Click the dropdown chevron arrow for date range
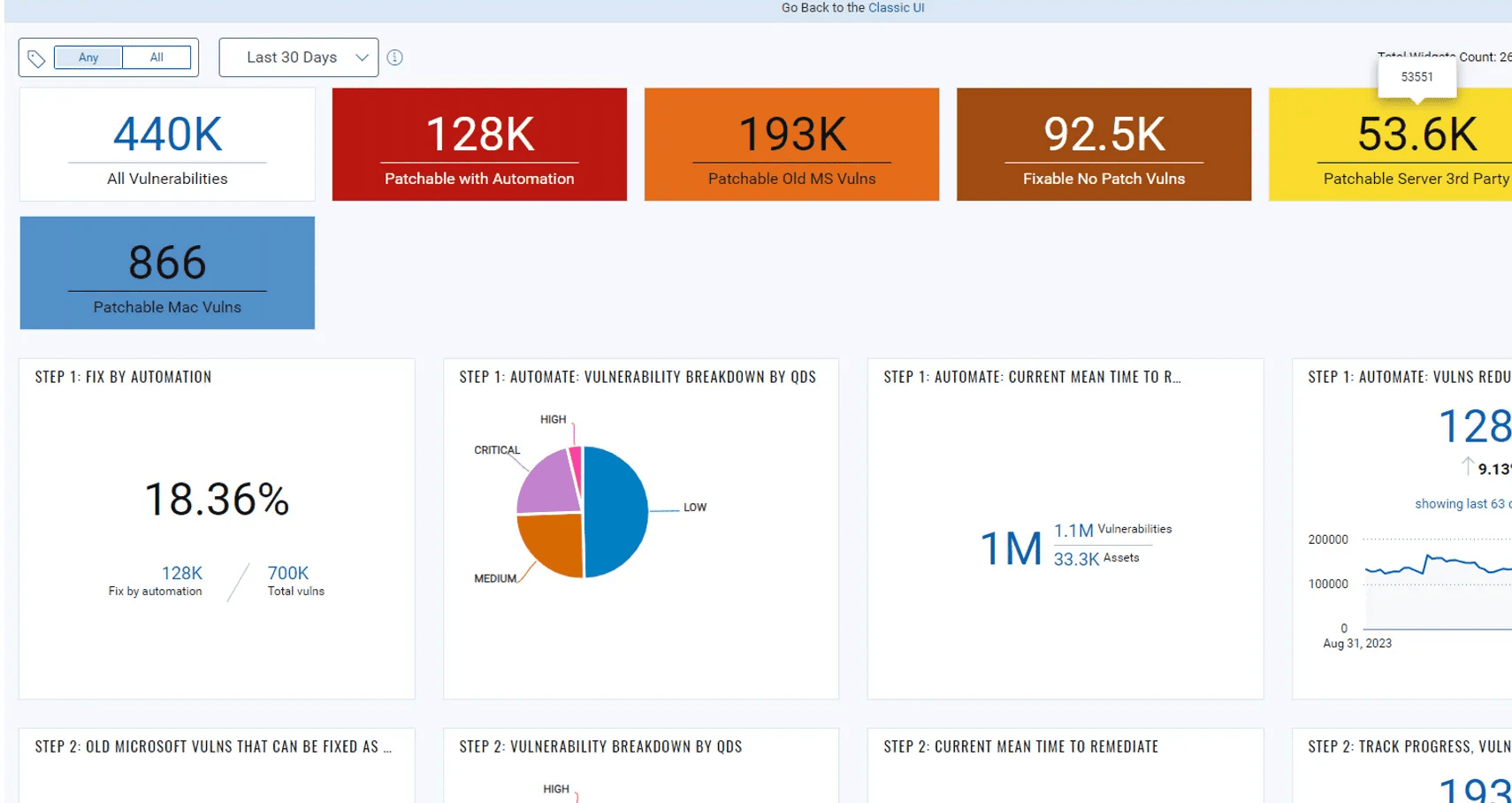 (x=362, y=57)
